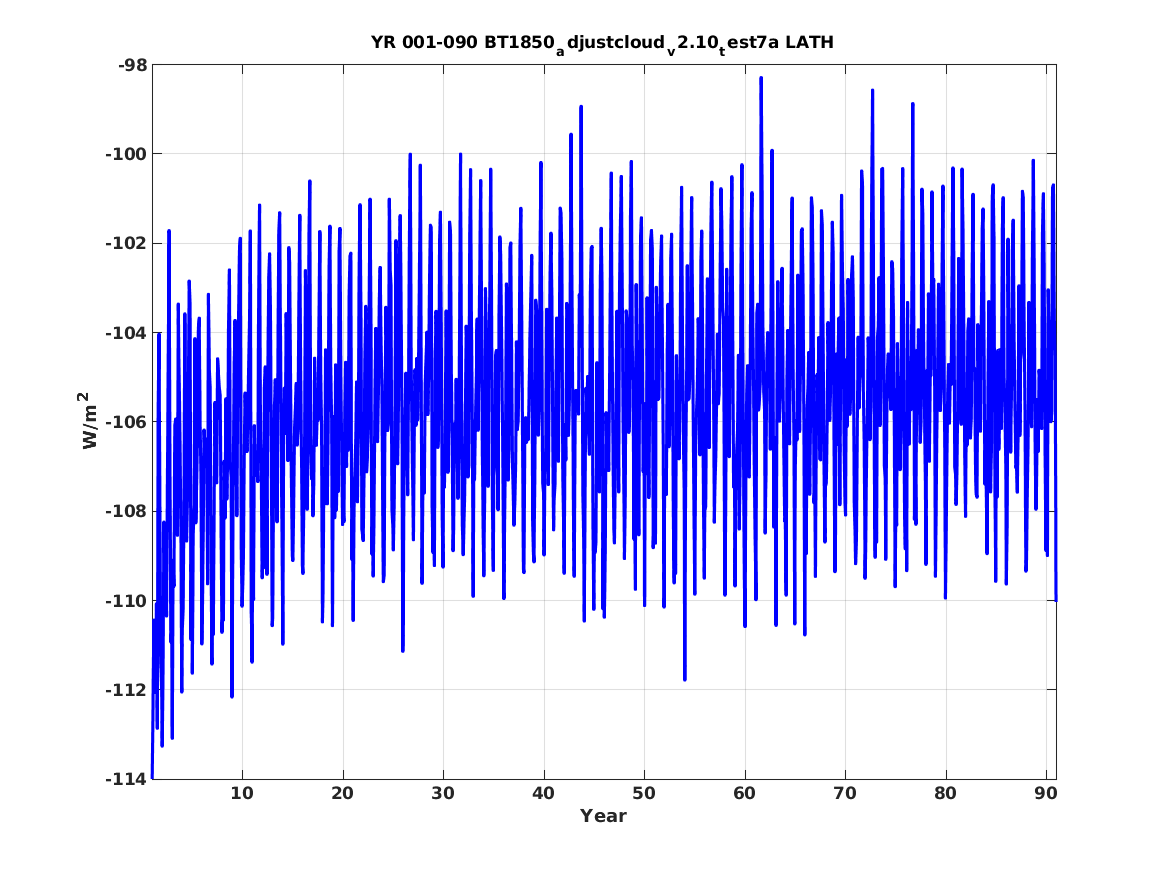Click the '30' x-axis tick label

click(443, 794)
